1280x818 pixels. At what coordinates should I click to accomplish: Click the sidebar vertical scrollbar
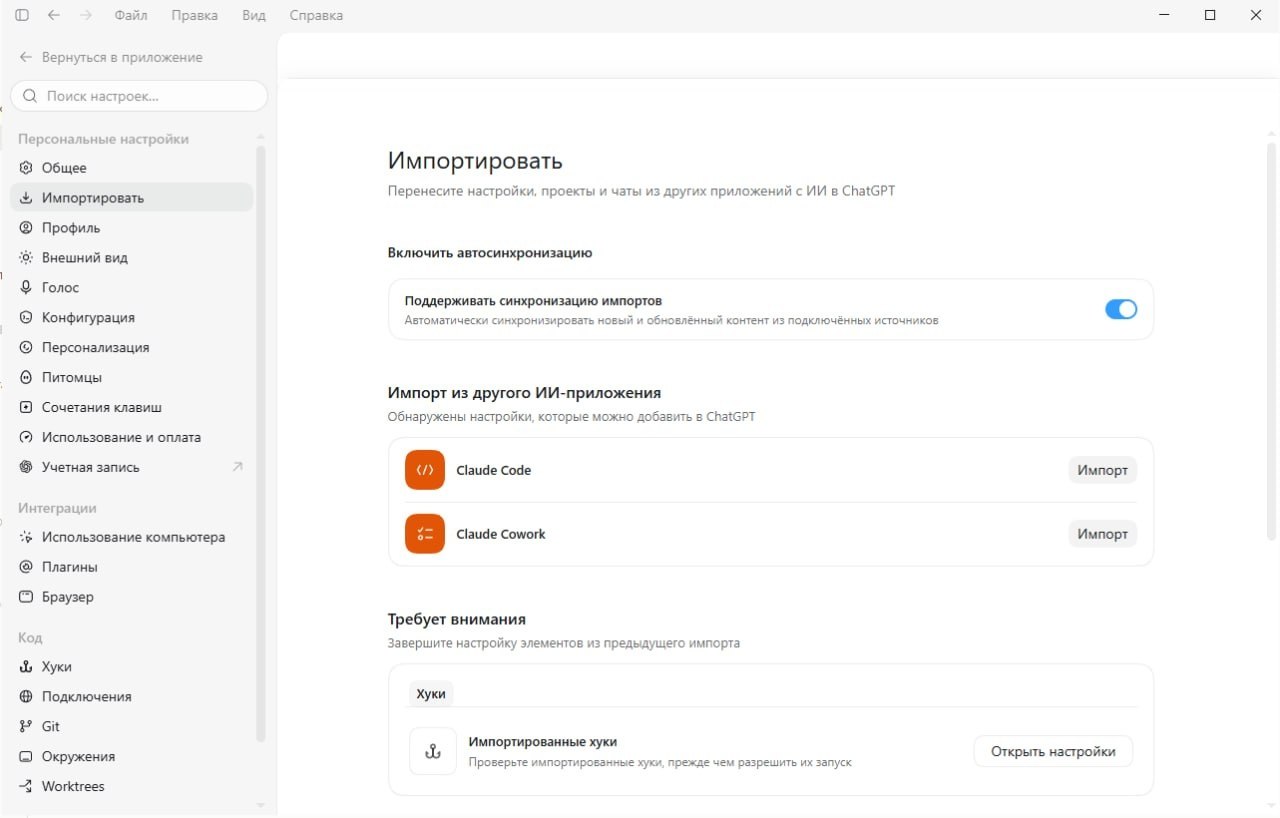261,443
